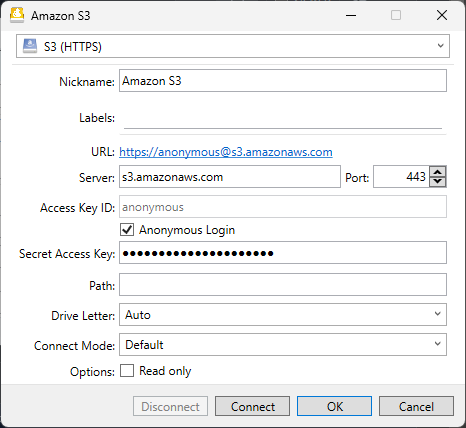This screenshot has width=466, height=428.
Task: Click the S3 (HTTPS) protocol drive icon
Action: click(30, 46)
